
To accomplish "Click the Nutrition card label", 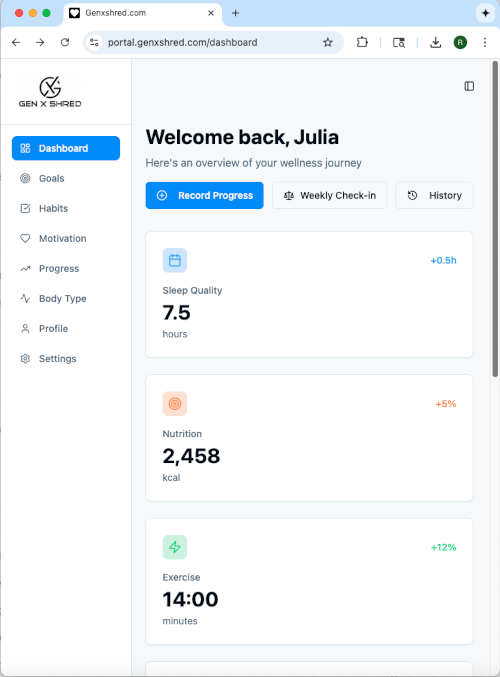I will pos(182,433).
